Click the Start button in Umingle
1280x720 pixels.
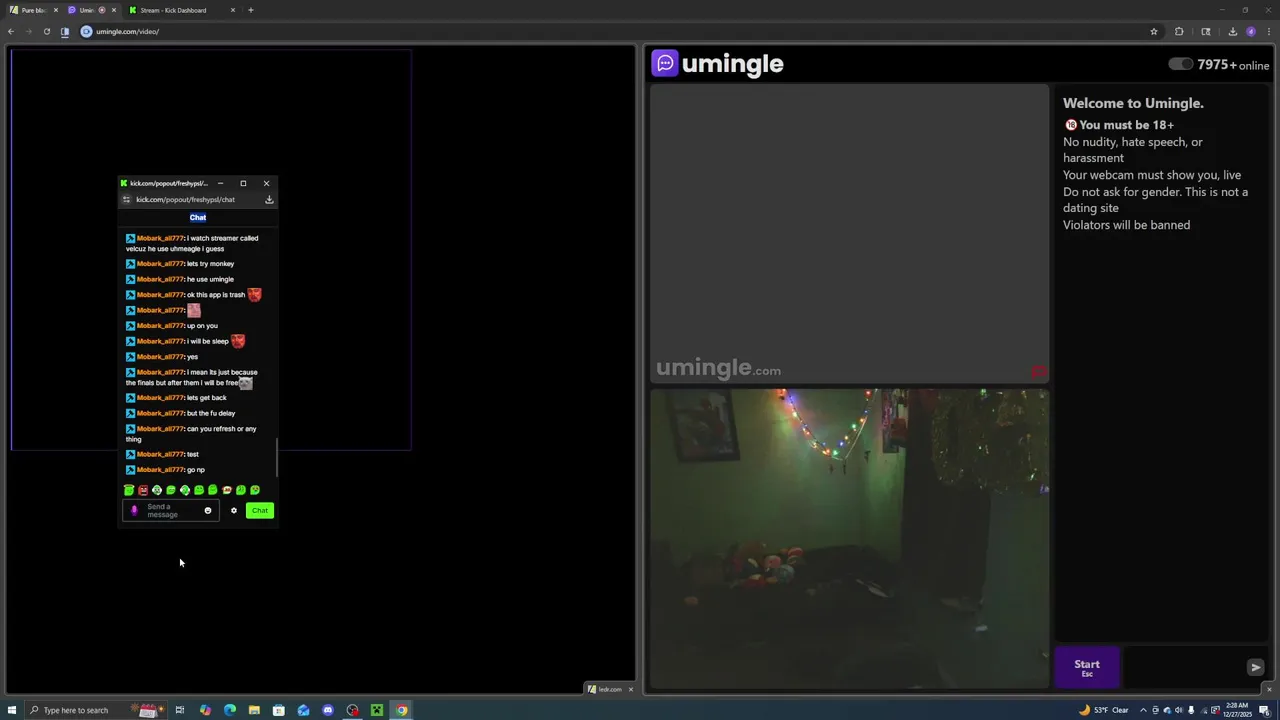point(1087,667)
